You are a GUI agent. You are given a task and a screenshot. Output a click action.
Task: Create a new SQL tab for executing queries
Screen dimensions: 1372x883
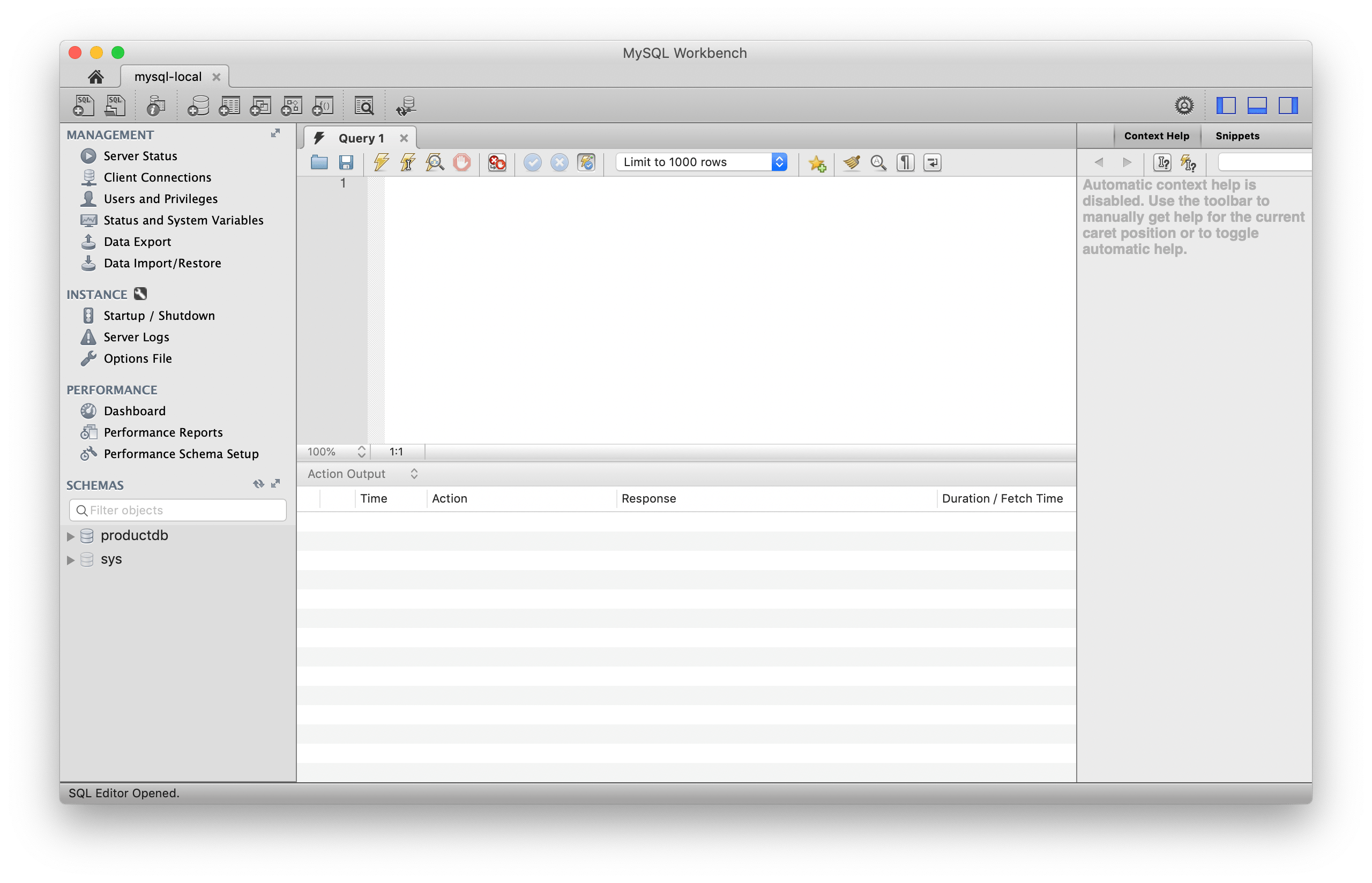(83, 105)
